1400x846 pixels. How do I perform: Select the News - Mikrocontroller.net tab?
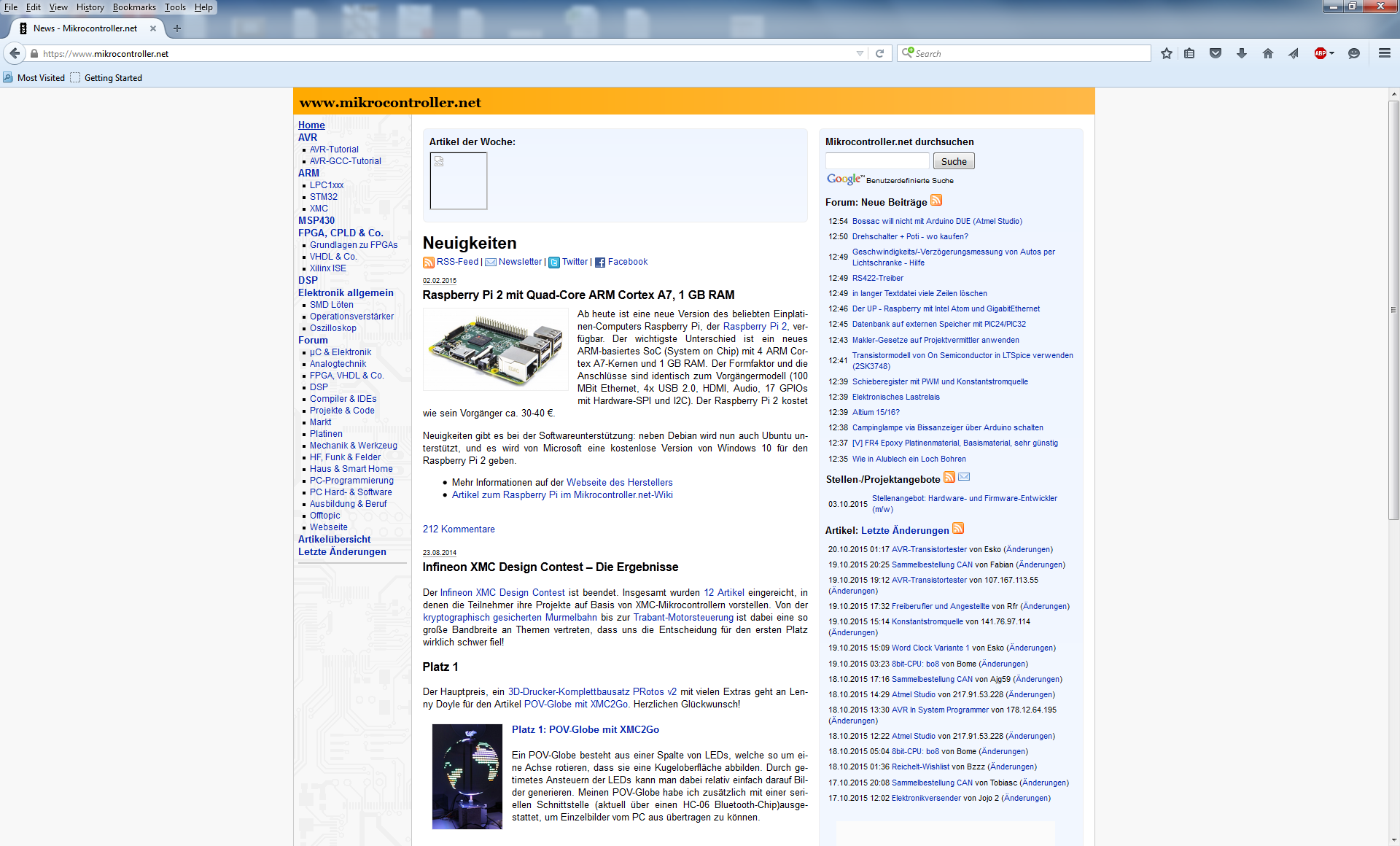click(85, 28)
